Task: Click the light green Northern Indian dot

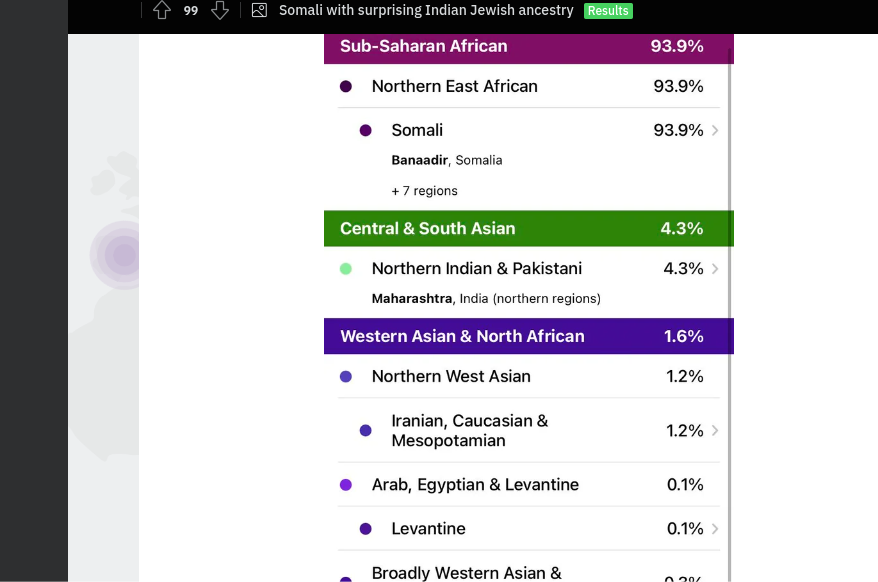Action: (346, 269)
